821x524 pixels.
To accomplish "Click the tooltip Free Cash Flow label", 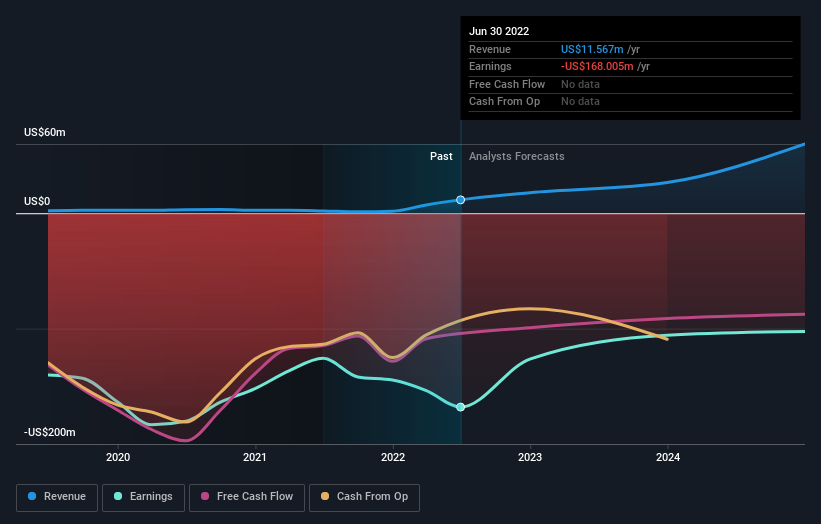I will point(507,84).
